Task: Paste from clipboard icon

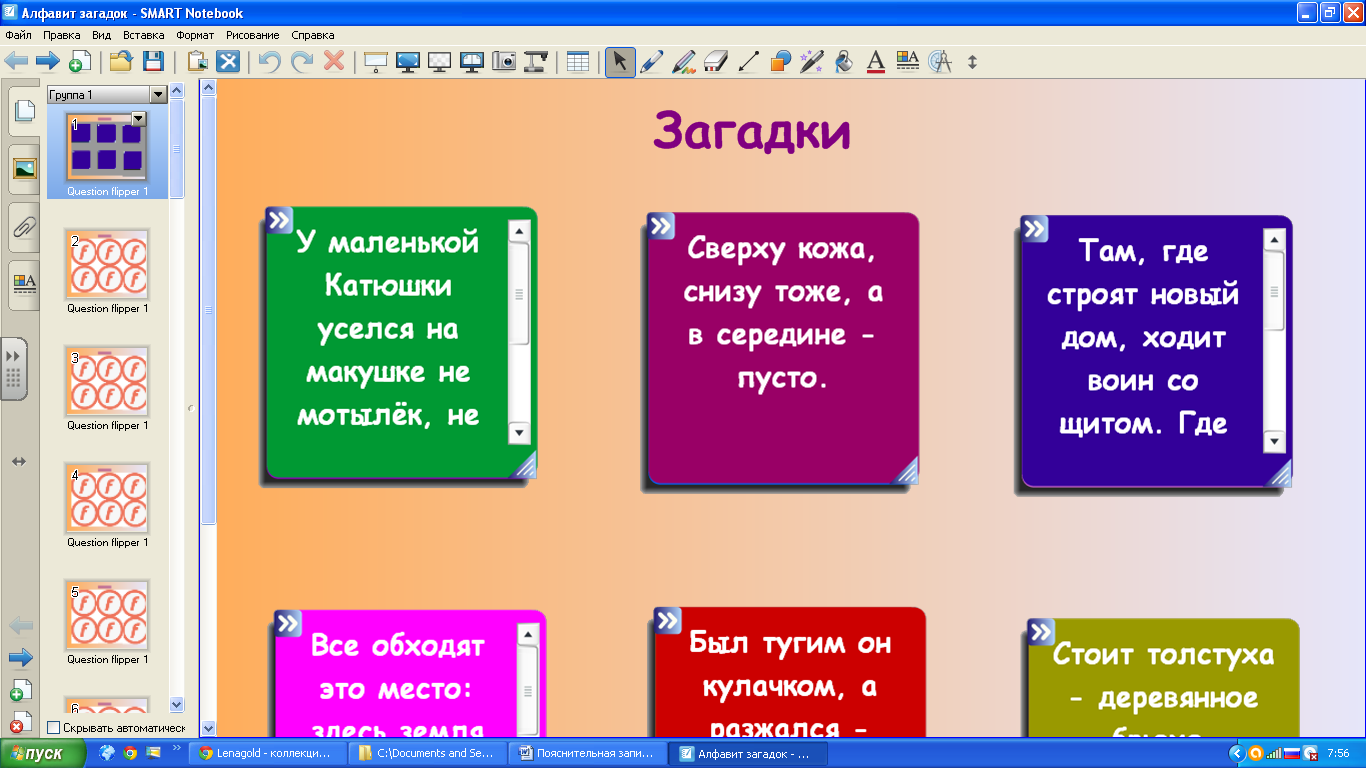Action: click(198, 61)
